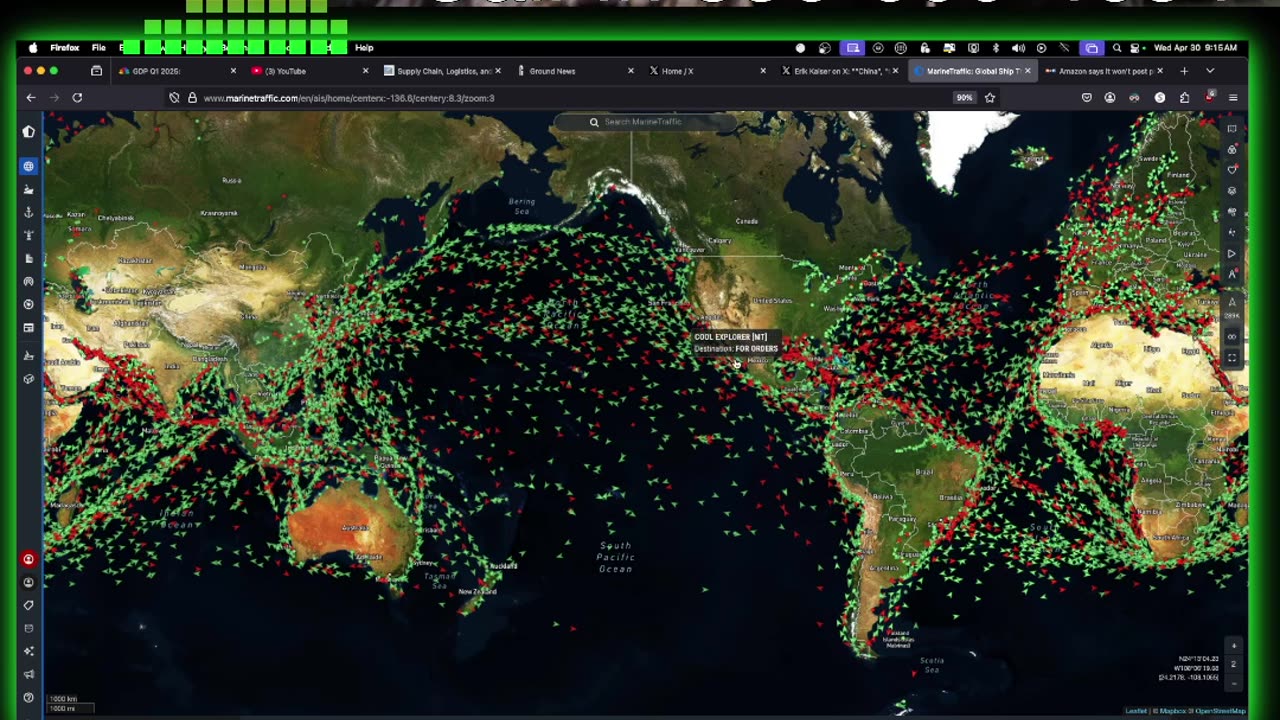Toggle the fullscreen map icon

[1232, 357]
